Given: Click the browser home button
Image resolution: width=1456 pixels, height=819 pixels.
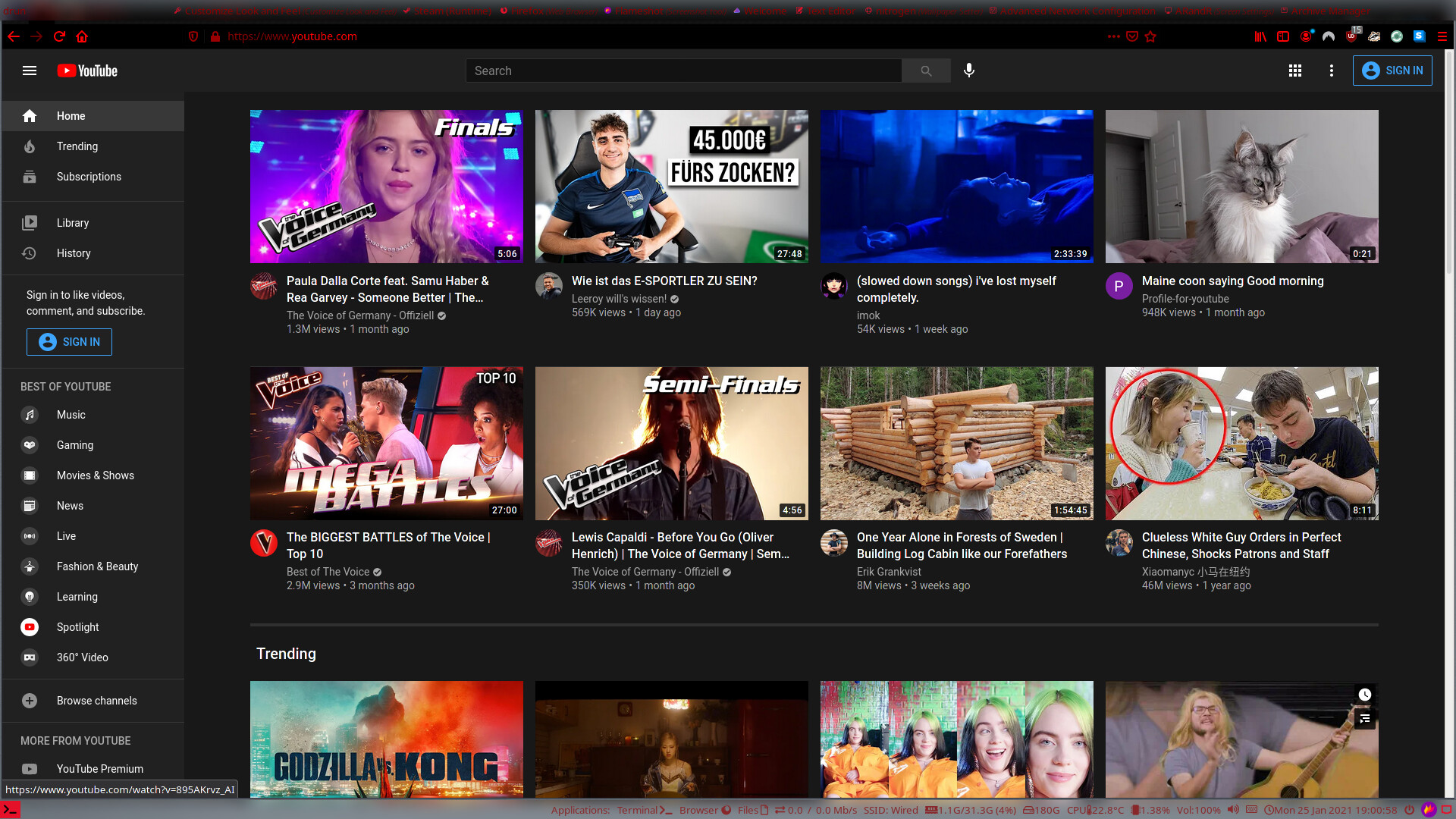Looking at the screenshot, I should (82, 36).
